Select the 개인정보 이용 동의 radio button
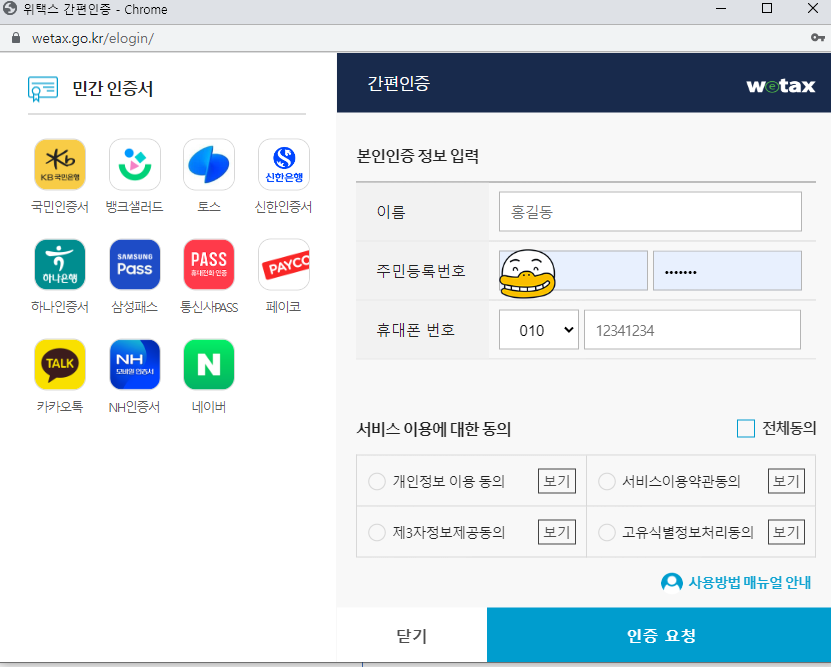The width and height of the screenshot is (831, 667). pyautogui.click(x=377, y=481)
